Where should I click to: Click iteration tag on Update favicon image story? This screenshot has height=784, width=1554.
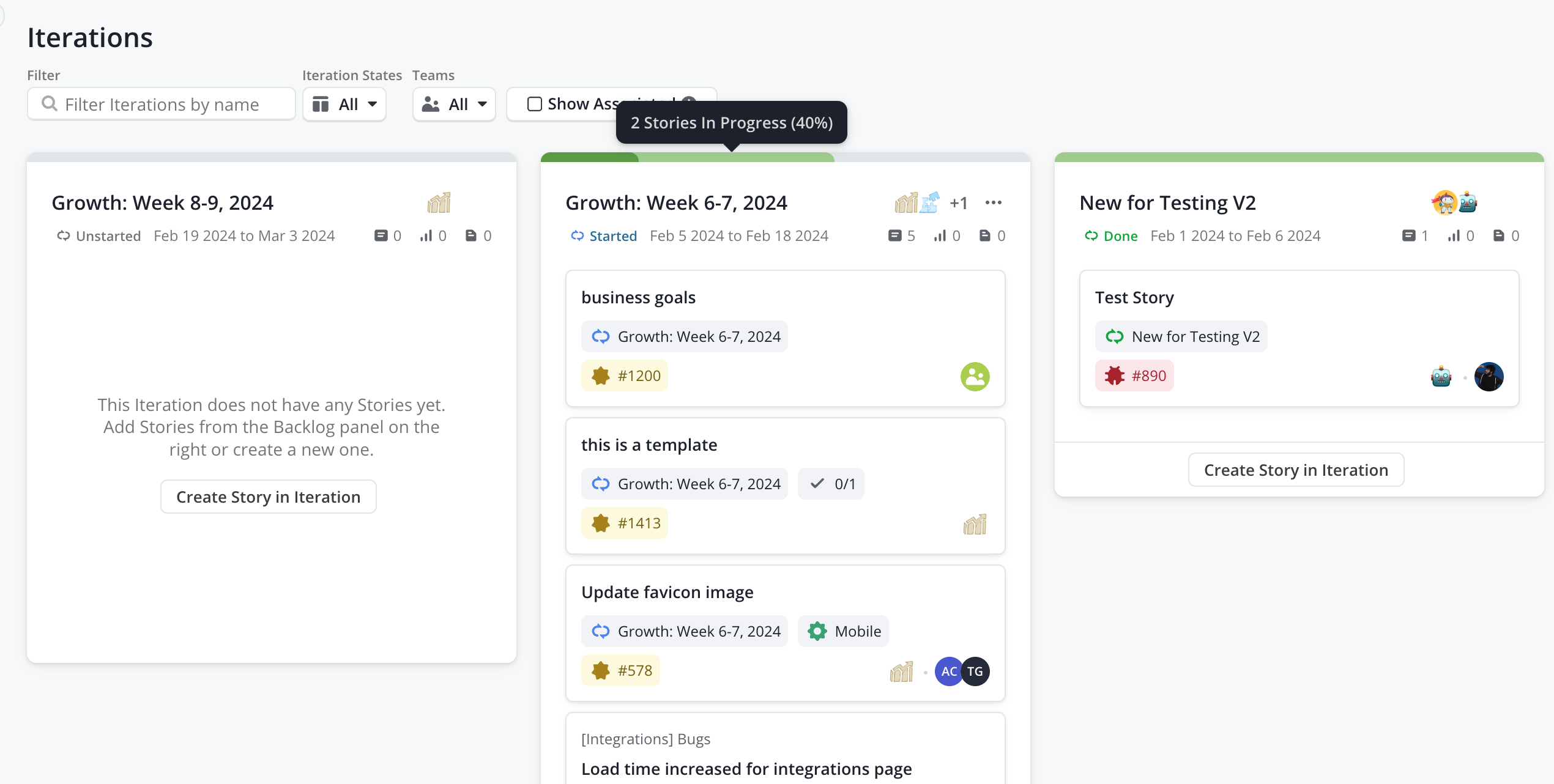(x=685, y=631)
